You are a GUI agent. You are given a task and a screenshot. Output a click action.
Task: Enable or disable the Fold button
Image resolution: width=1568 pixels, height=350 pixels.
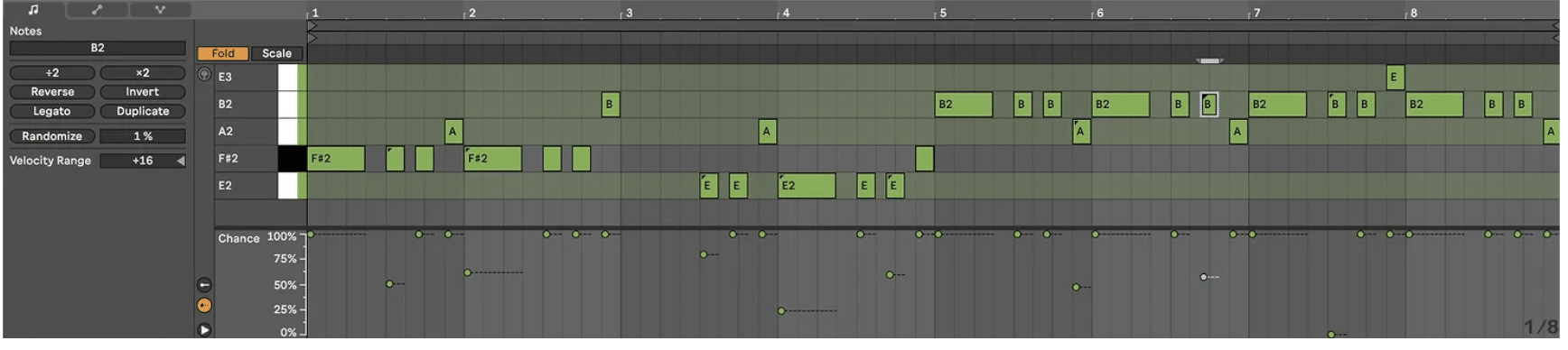pyautogui.click(x=223, y=53)
